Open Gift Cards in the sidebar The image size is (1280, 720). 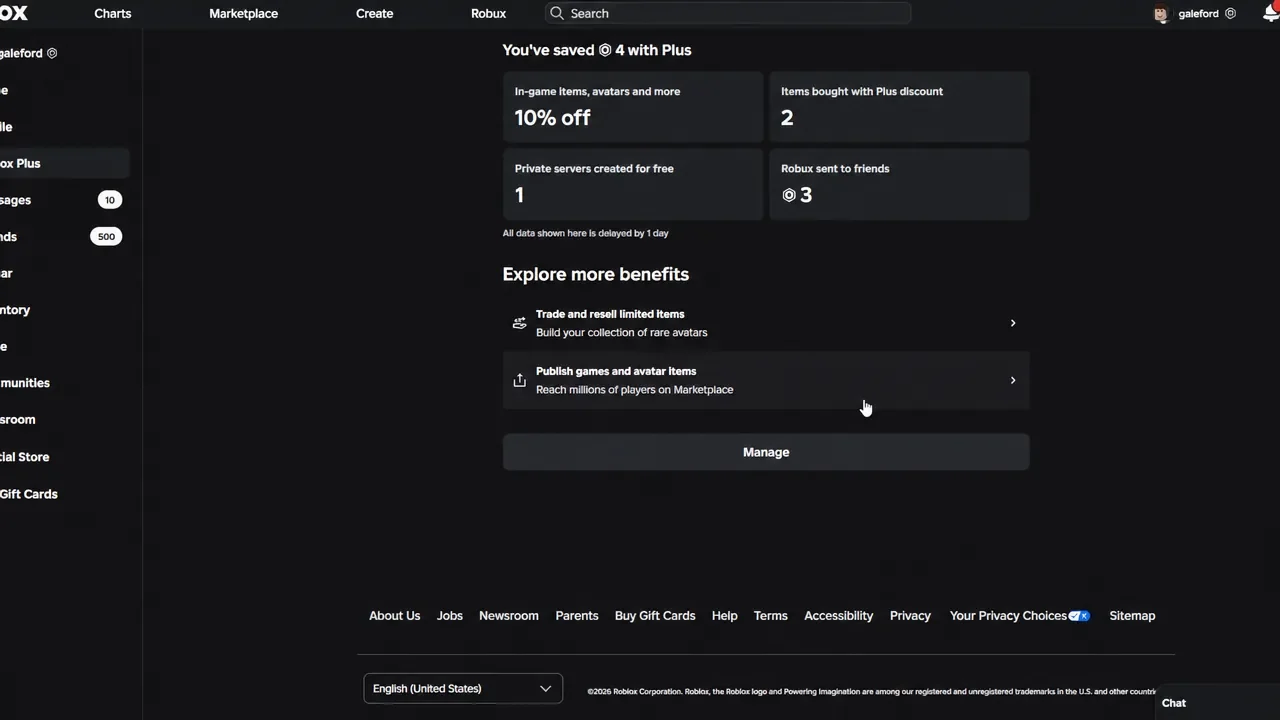(29, 494)
